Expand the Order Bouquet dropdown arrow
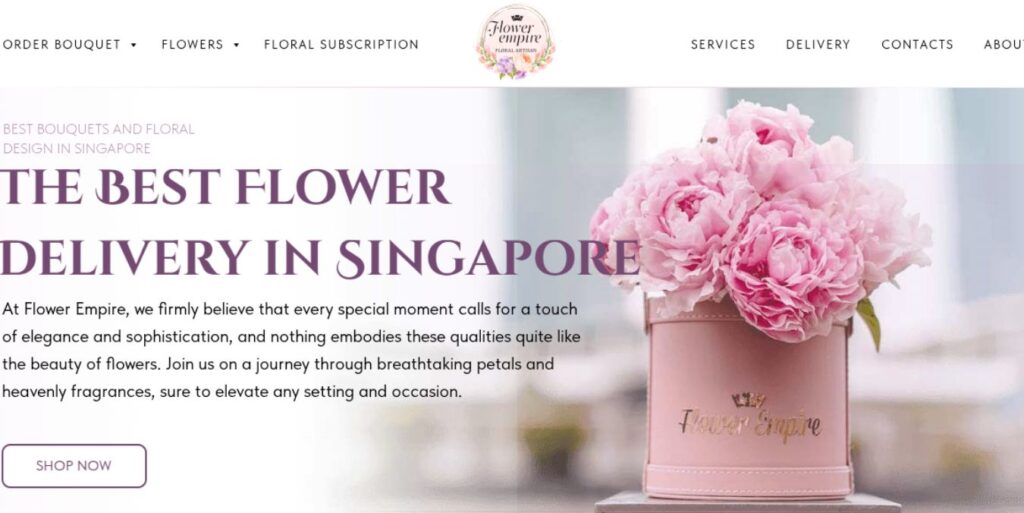 133,45
